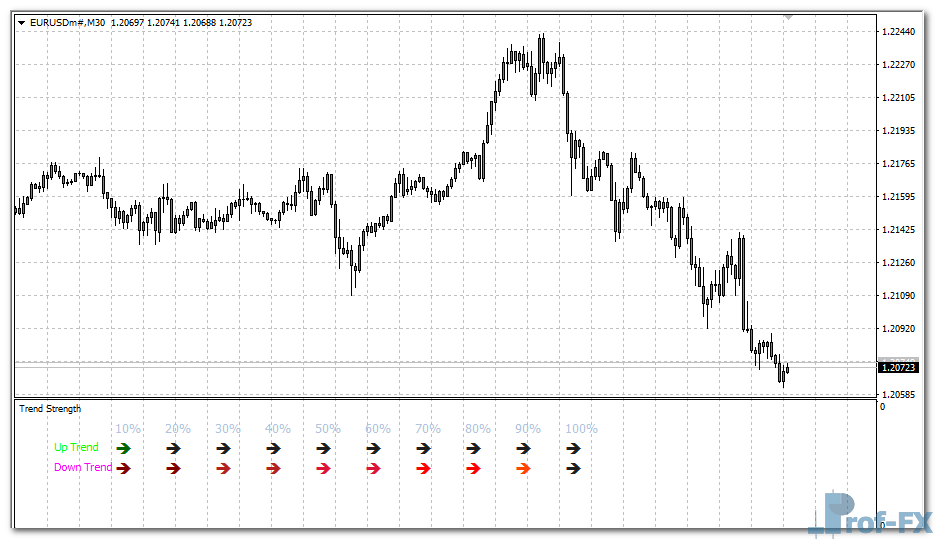The image size is (935, 539).
Task: Click the Up Trend 50% arrow
Action: click(x=323, y=449)
